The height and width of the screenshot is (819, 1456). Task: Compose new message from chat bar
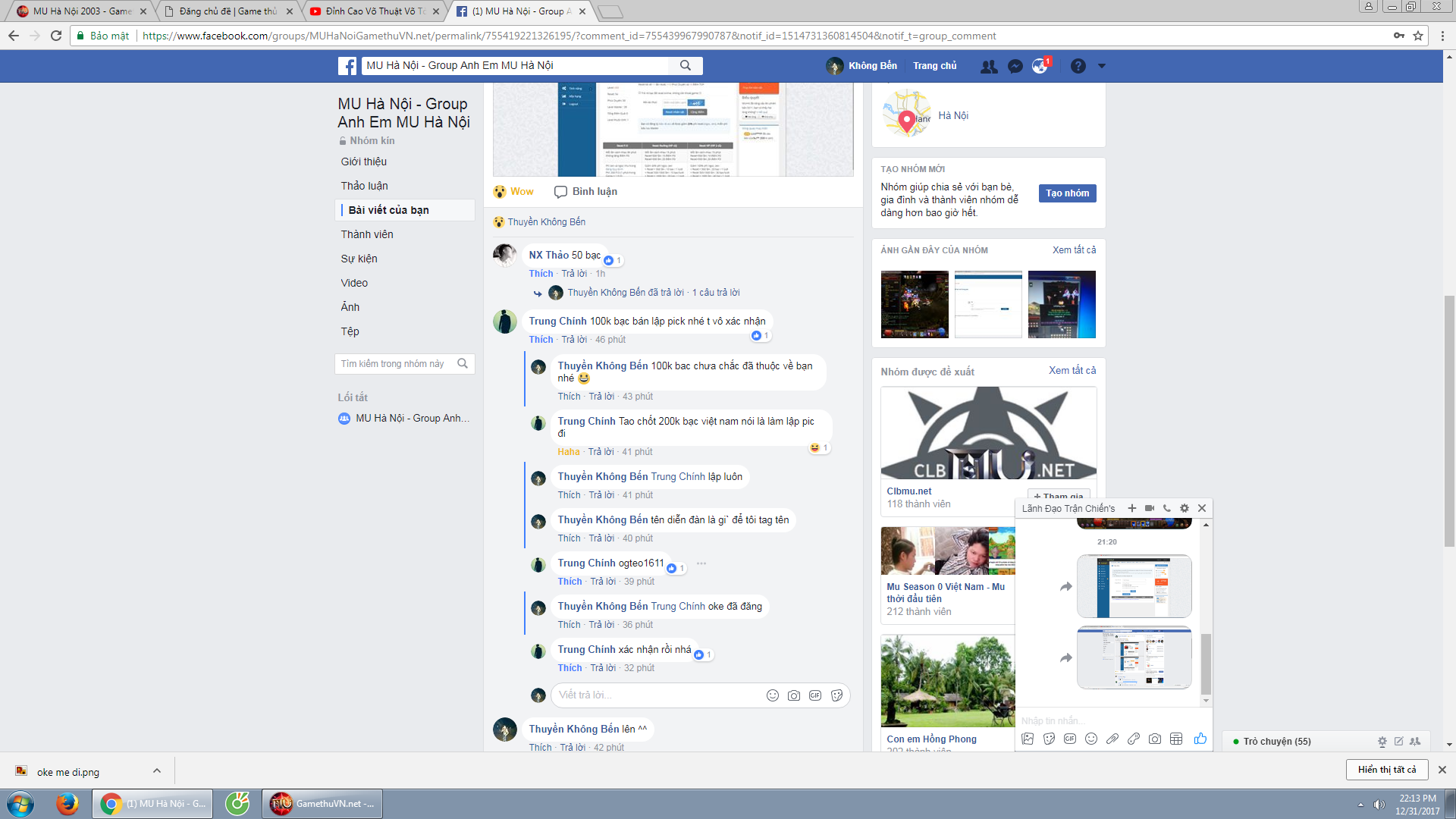(1398, 742)
